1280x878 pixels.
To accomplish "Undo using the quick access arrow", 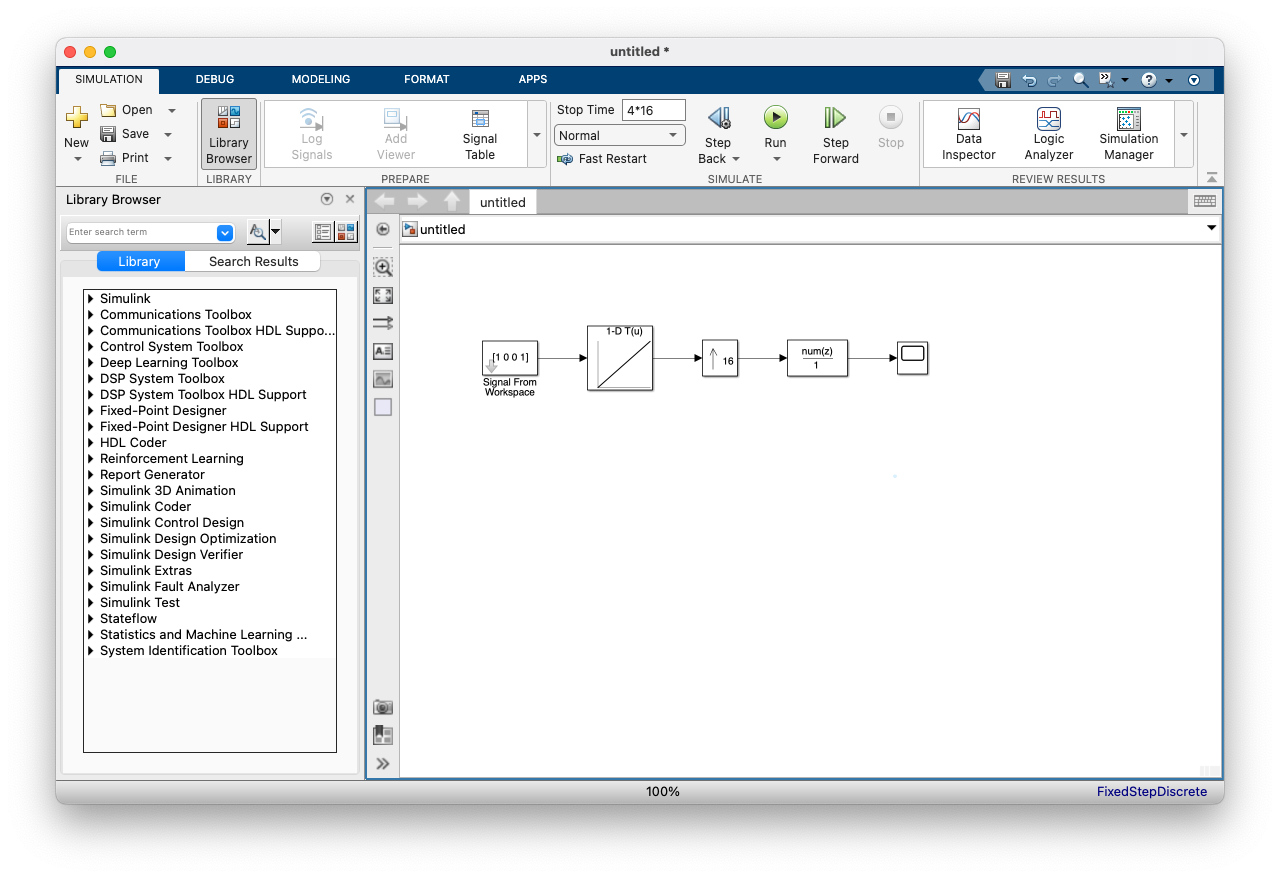I will (1029, 80).
